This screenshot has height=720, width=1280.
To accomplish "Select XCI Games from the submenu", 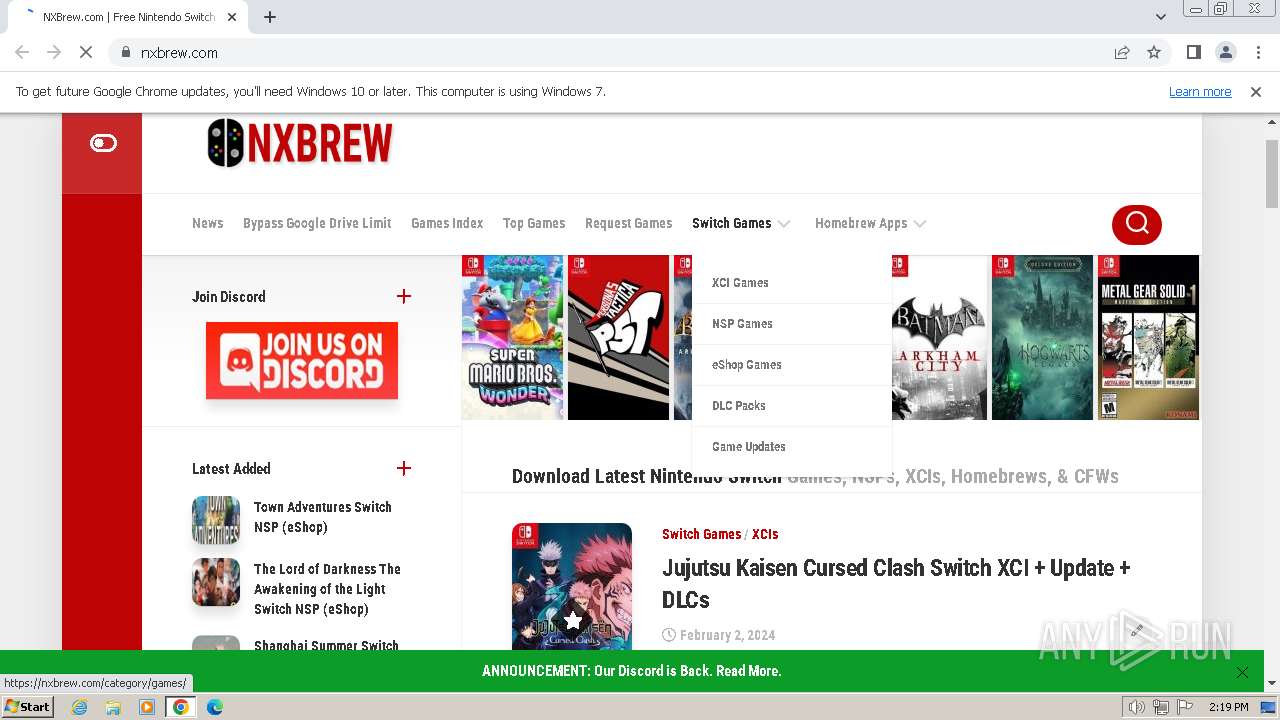I will [740, 283].
